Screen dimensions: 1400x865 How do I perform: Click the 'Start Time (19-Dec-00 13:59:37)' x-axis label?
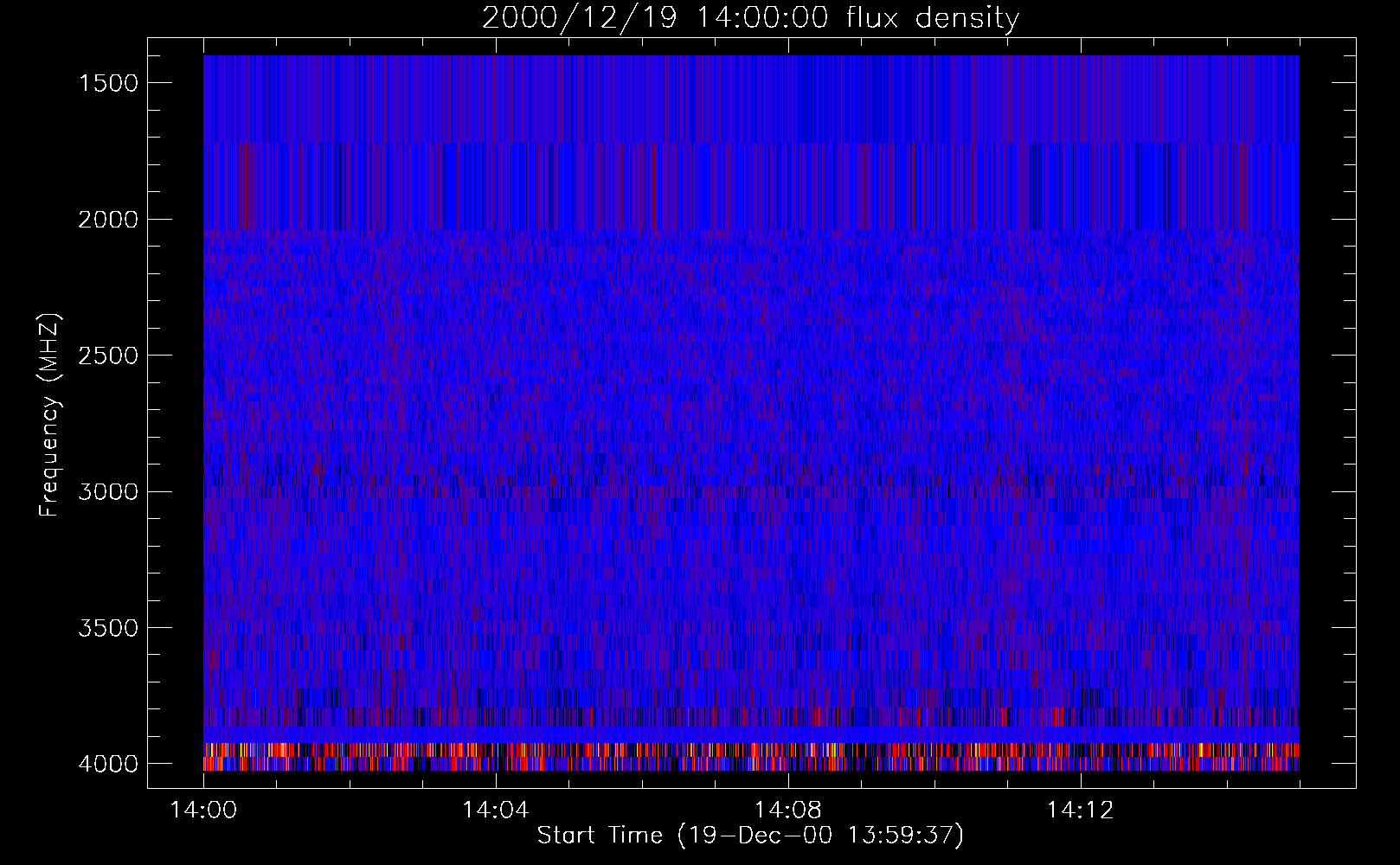tap(750, 836)
